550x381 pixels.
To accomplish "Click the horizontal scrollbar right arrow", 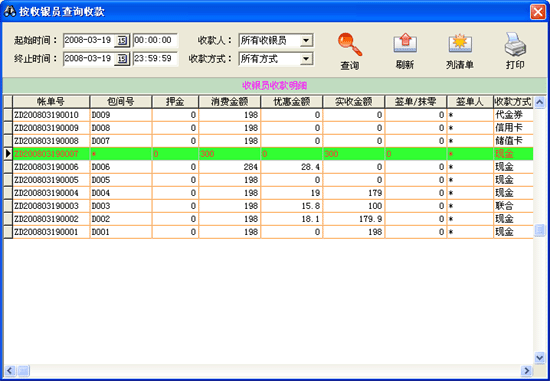I will point(527,370).
